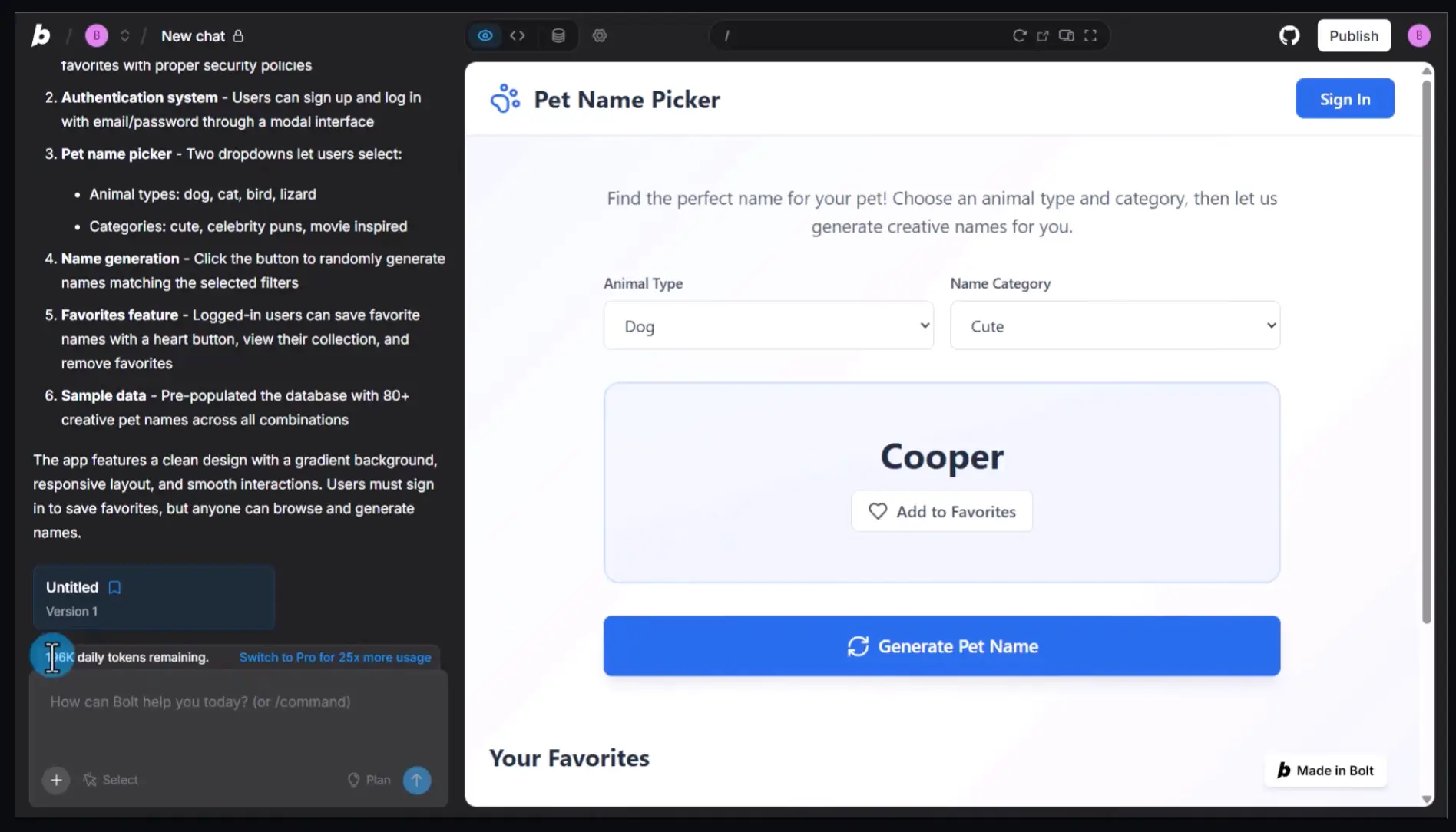
Task: Reload the app preview
Action: tap(1019, 35)
